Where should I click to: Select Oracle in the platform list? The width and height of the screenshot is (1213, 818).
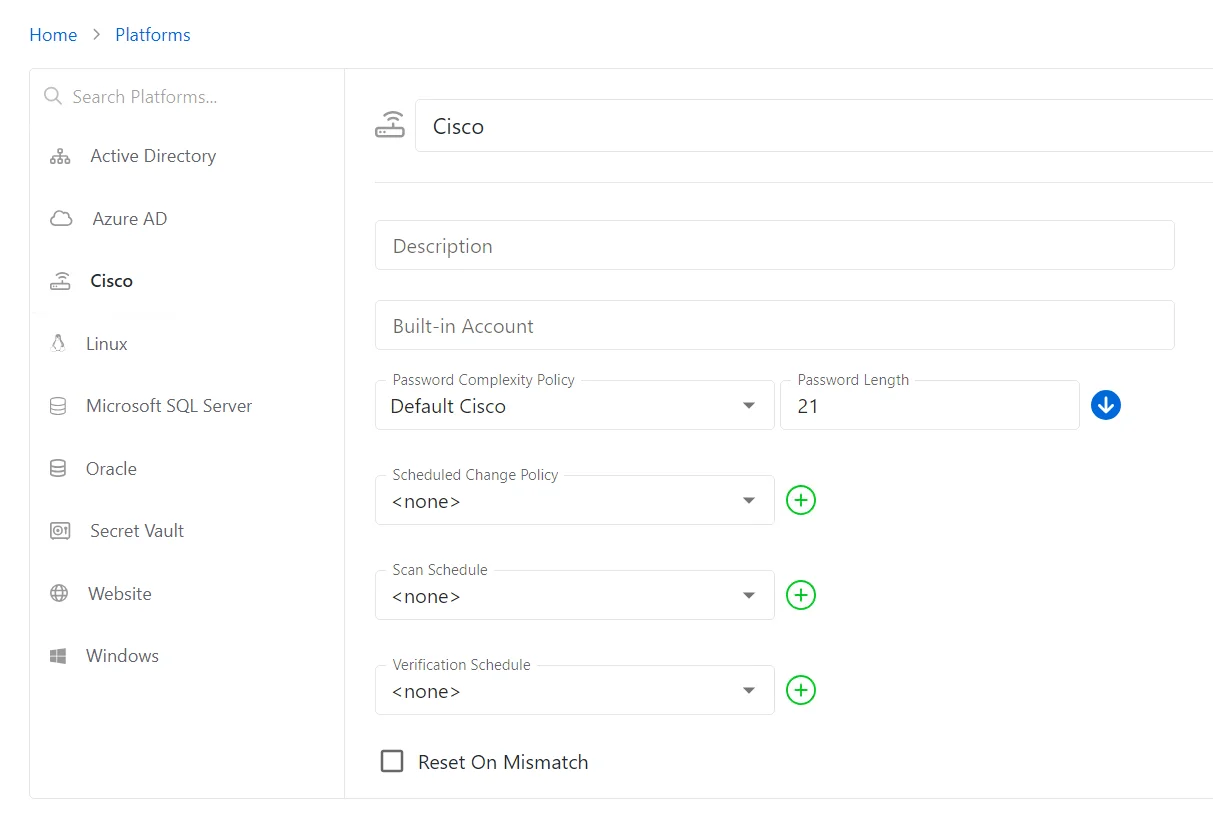coord(111,468)
